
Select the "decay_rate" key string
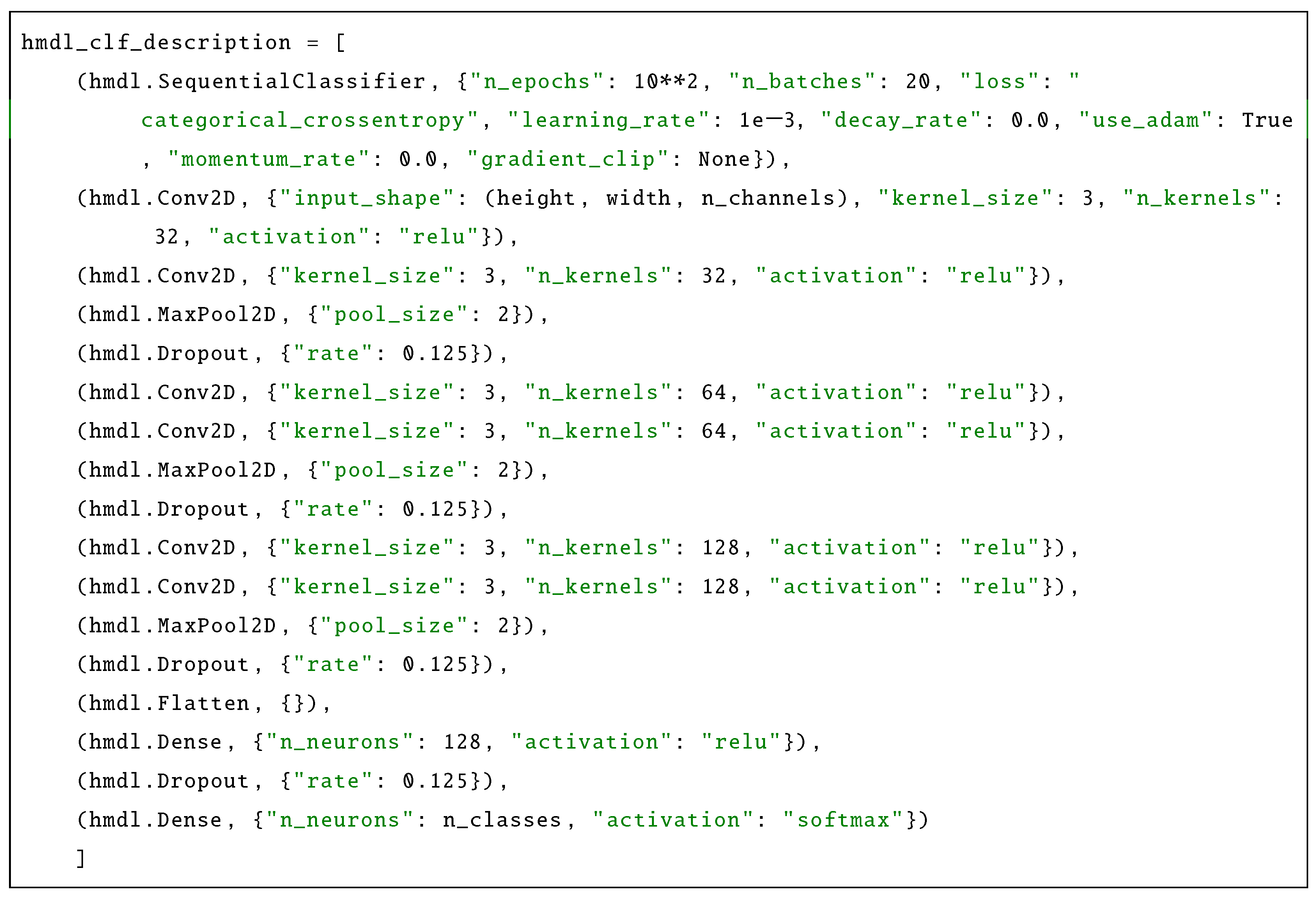[x=901, y=120]
